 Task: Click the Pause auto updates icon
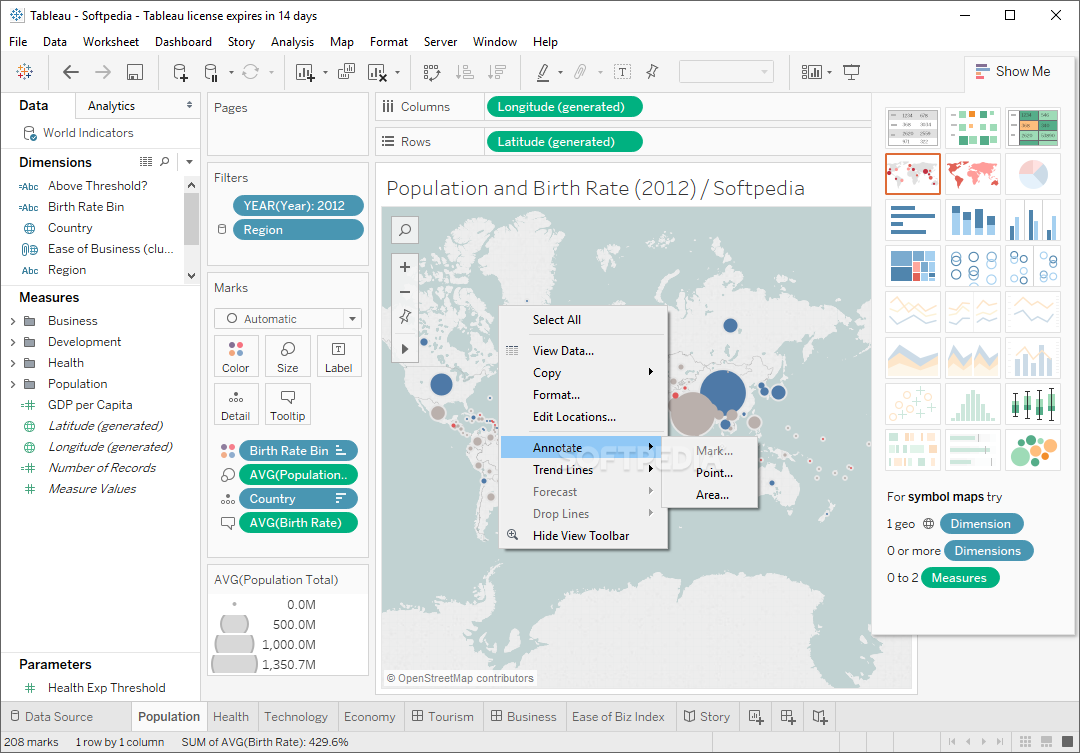(211, 72)
